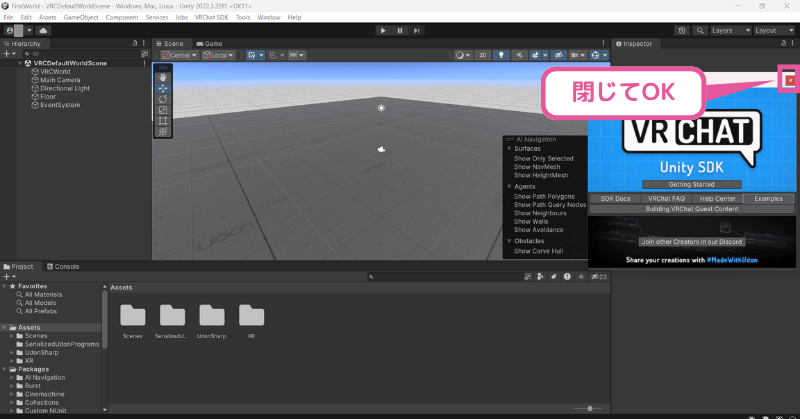The height and width of the screenshot is (419, 800).
Task: Toggle hidden objects scene visibility
Action: coord(558,55)
